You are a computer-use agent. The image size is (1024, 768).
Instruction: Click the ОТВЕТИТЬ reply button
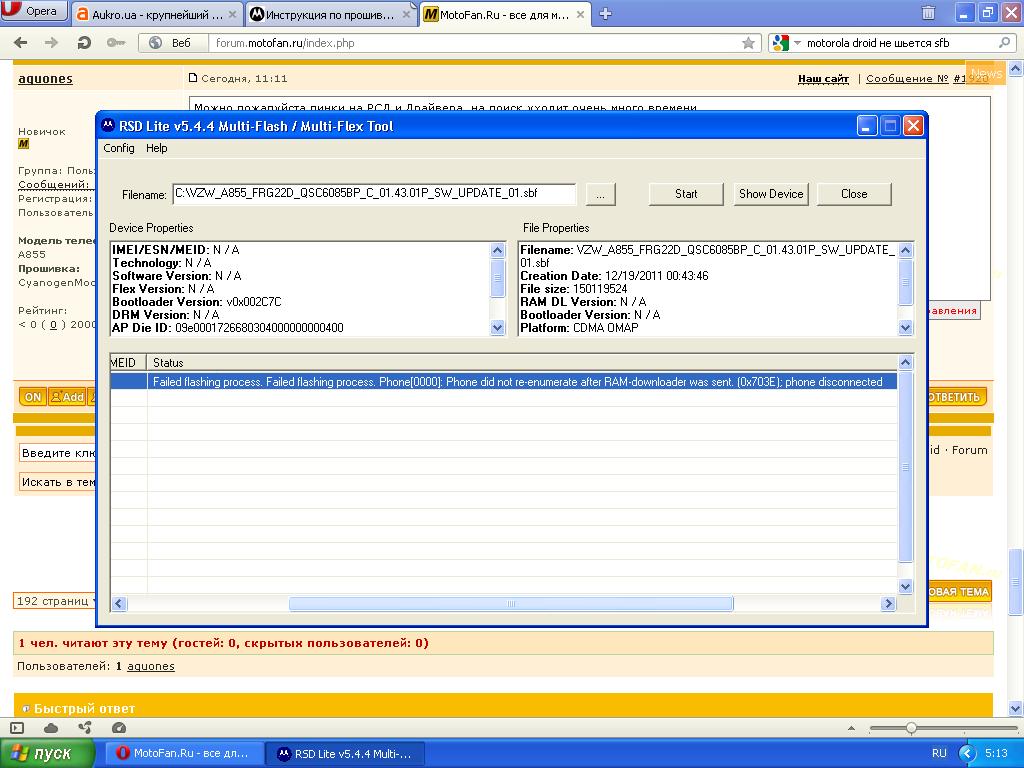pyautogui.click(x=955, y=396)
